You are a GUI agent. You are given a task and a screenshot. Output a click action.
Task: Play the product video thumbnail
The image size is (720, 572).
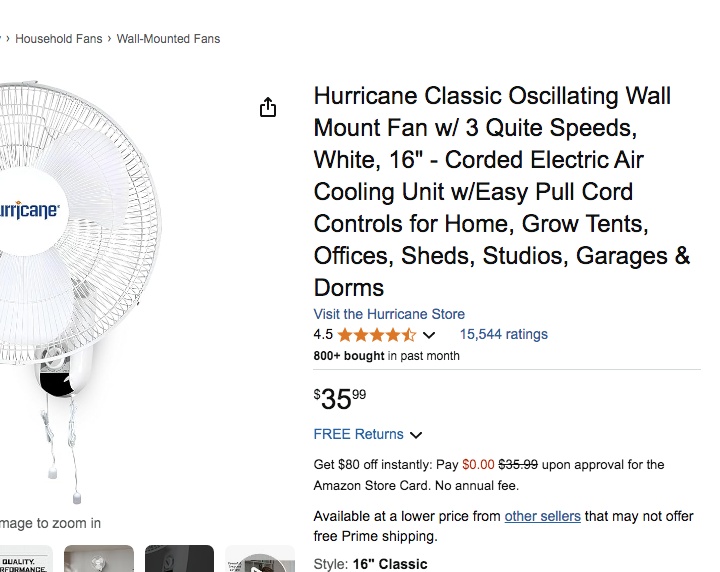point(260,560)
